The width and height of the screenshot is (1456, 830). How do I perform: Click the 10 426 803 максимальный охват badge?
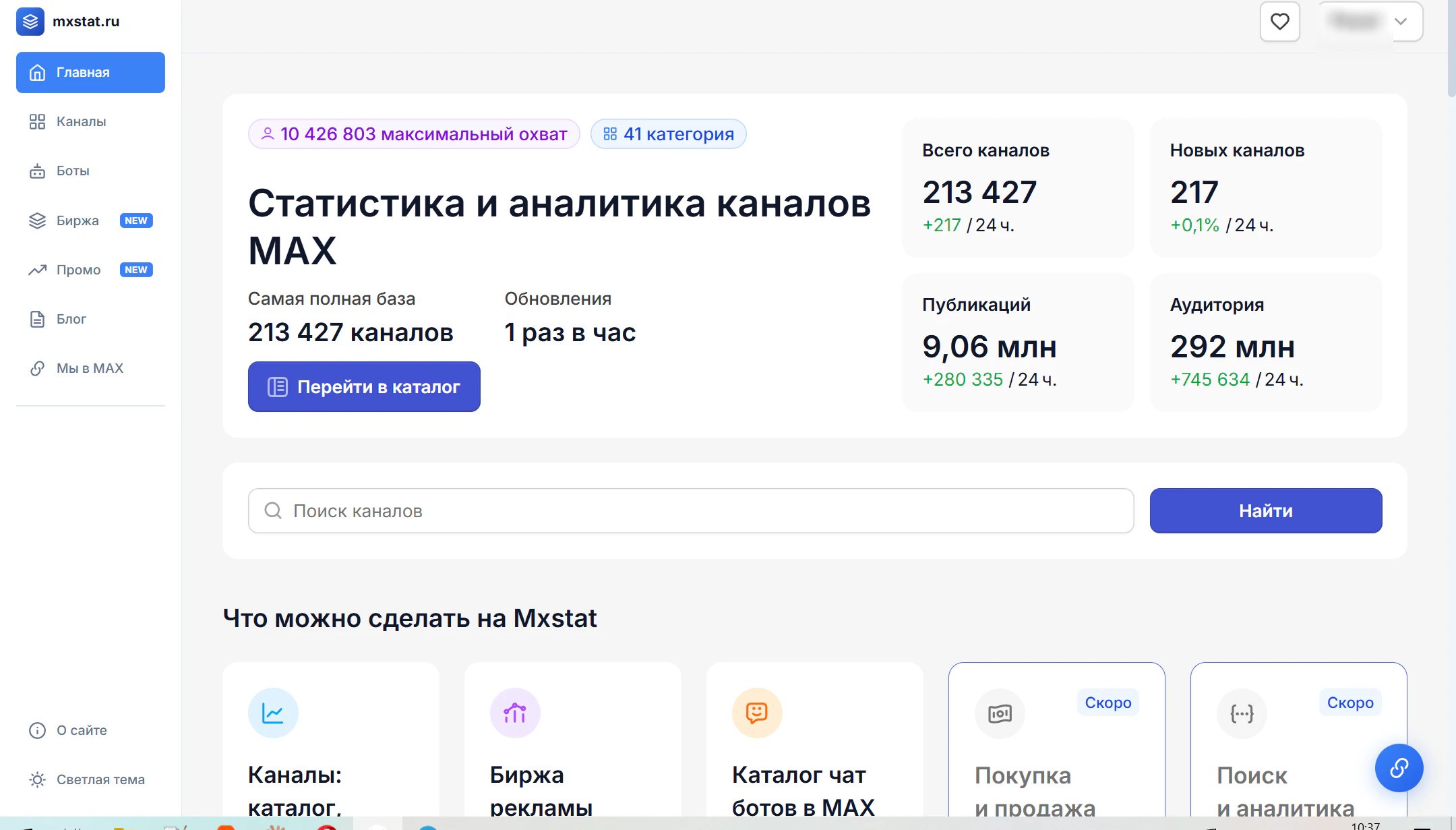[x=414, y=134]
